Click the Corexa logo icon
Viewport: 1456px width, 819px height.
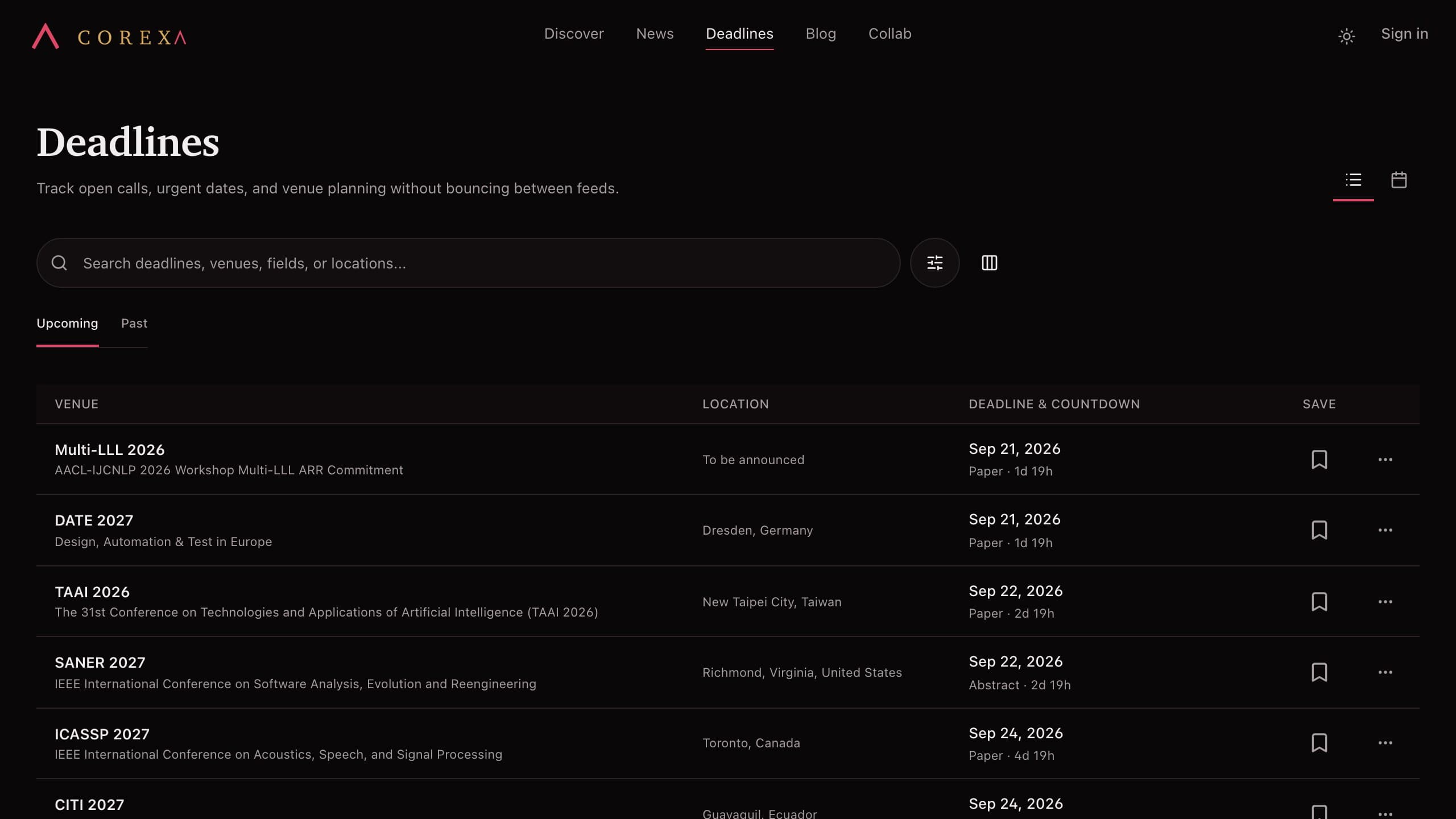[45, 36]
